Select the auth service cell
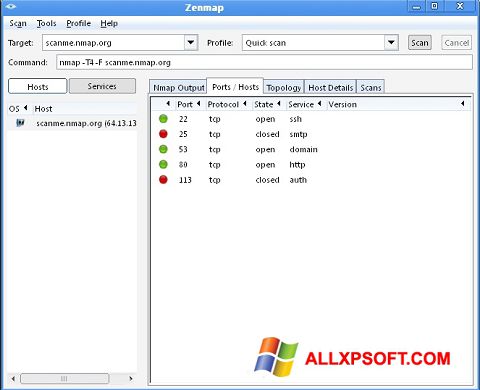 point(298,180)
